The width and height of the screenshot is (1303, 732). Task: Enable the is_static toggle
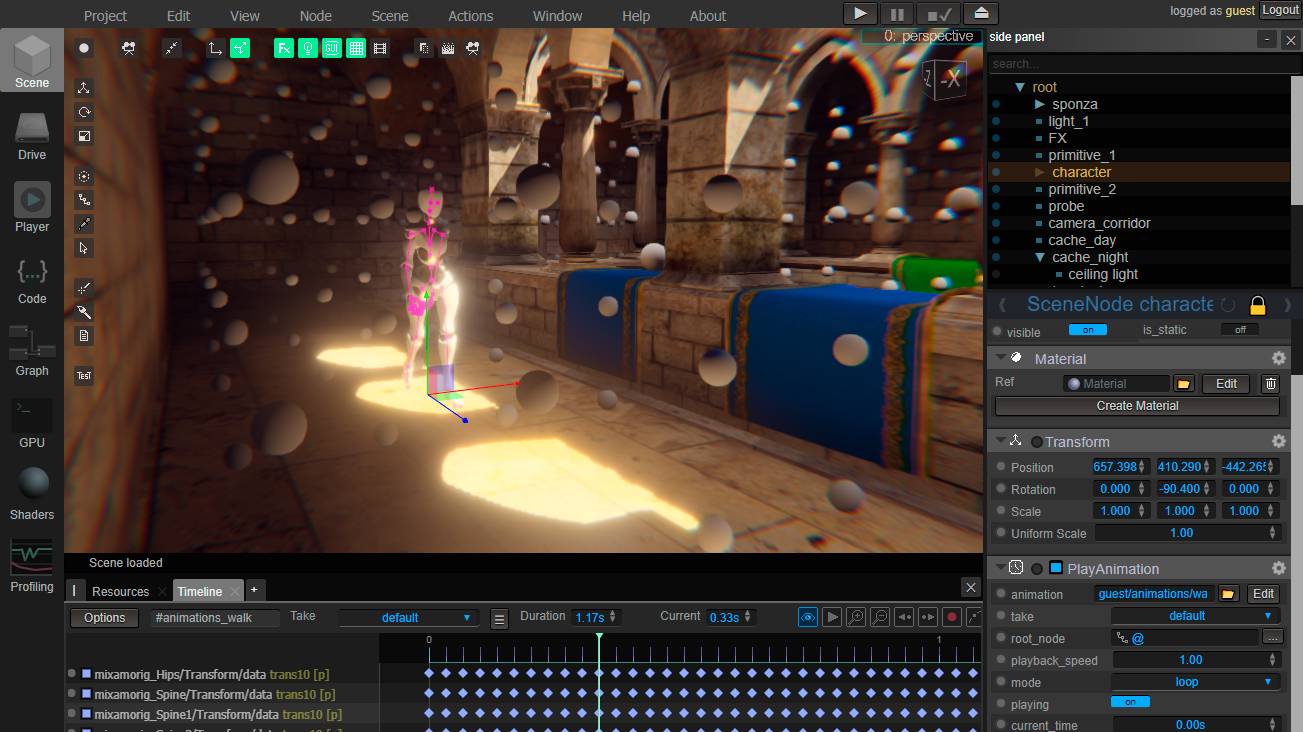[x=1239, y=330]
